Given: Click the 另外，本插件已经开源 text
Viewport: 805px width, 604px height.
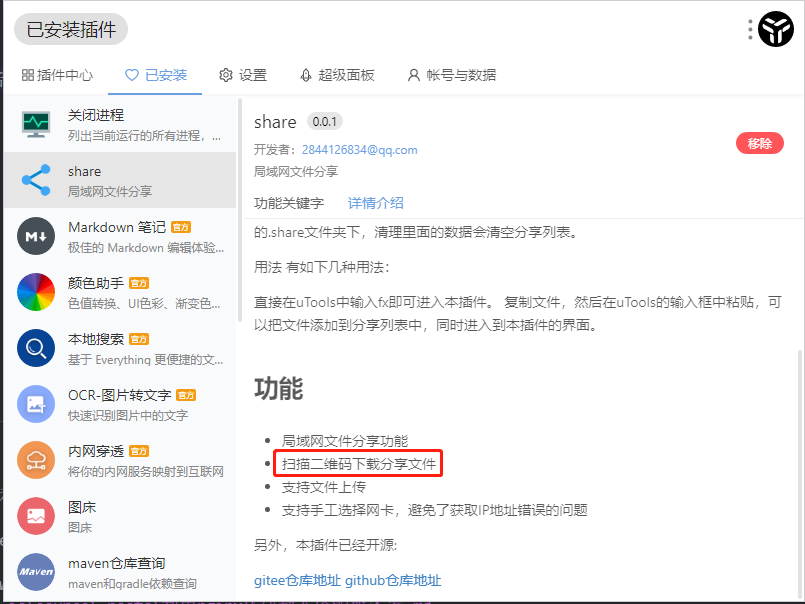Looking at the screenshot, I should [x=325, y=545].
